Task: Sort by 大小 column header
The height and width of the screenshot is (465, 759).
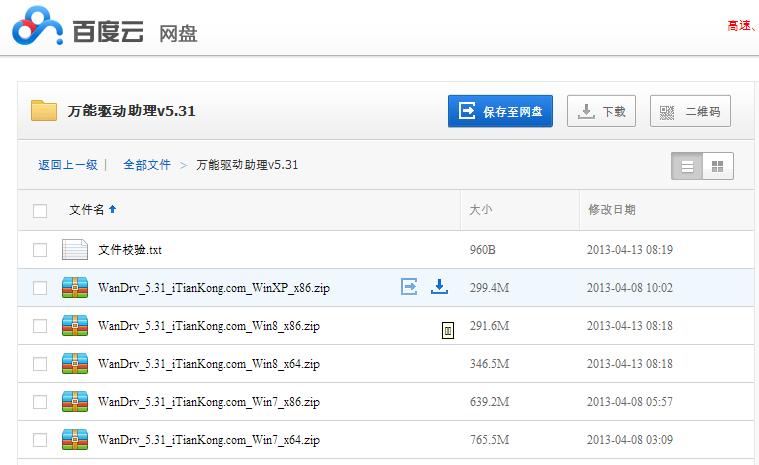Action: (481, 210)
